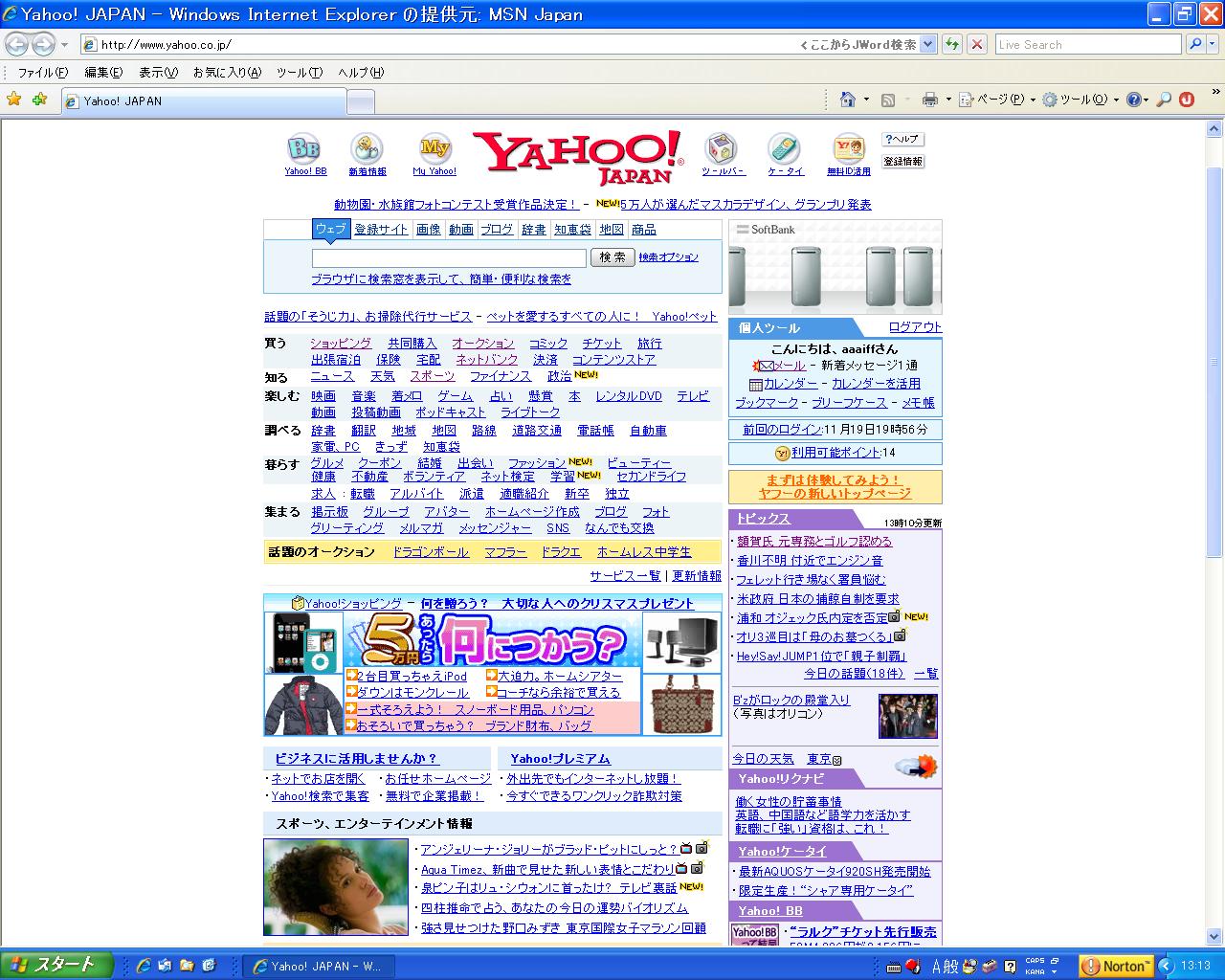Stop loading with the red X icon
The height and width of the screenshot is (980, 1225).
tap(977, 44)
